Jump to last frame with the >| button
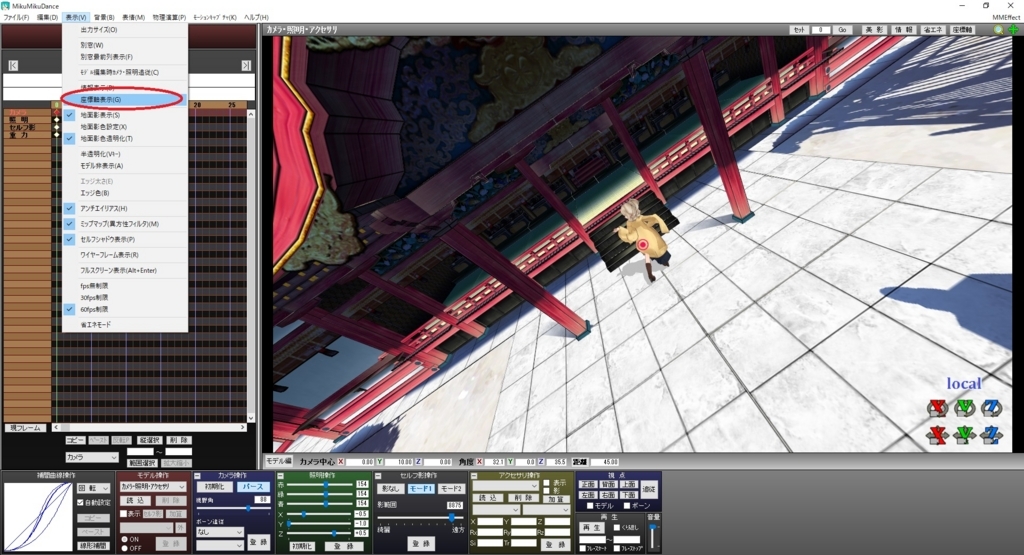This screenshot has width=1024, height=555. [246, 65]
